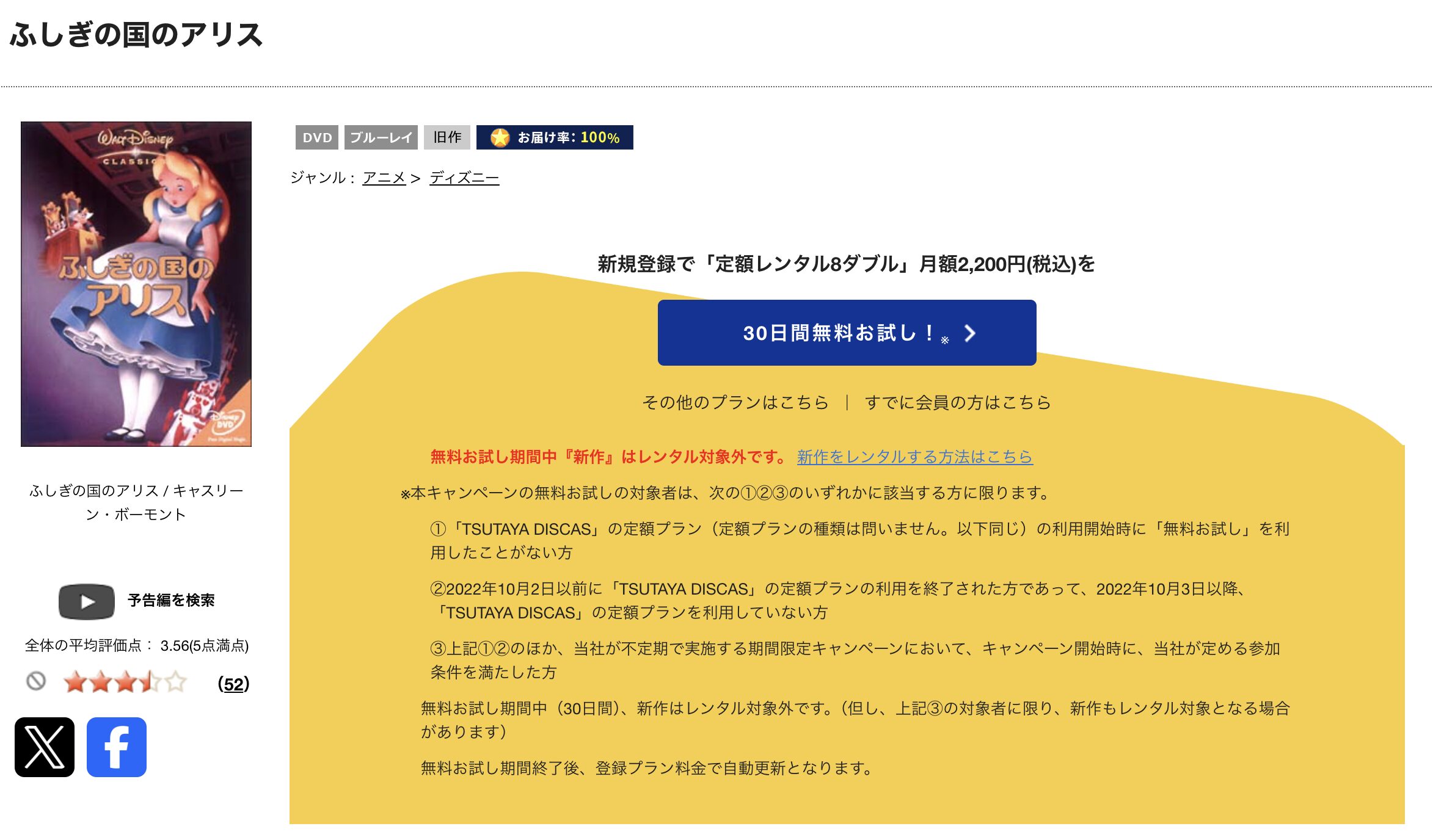
Task: Open the アニメ genre link
Action: click(x=384, y=178)
